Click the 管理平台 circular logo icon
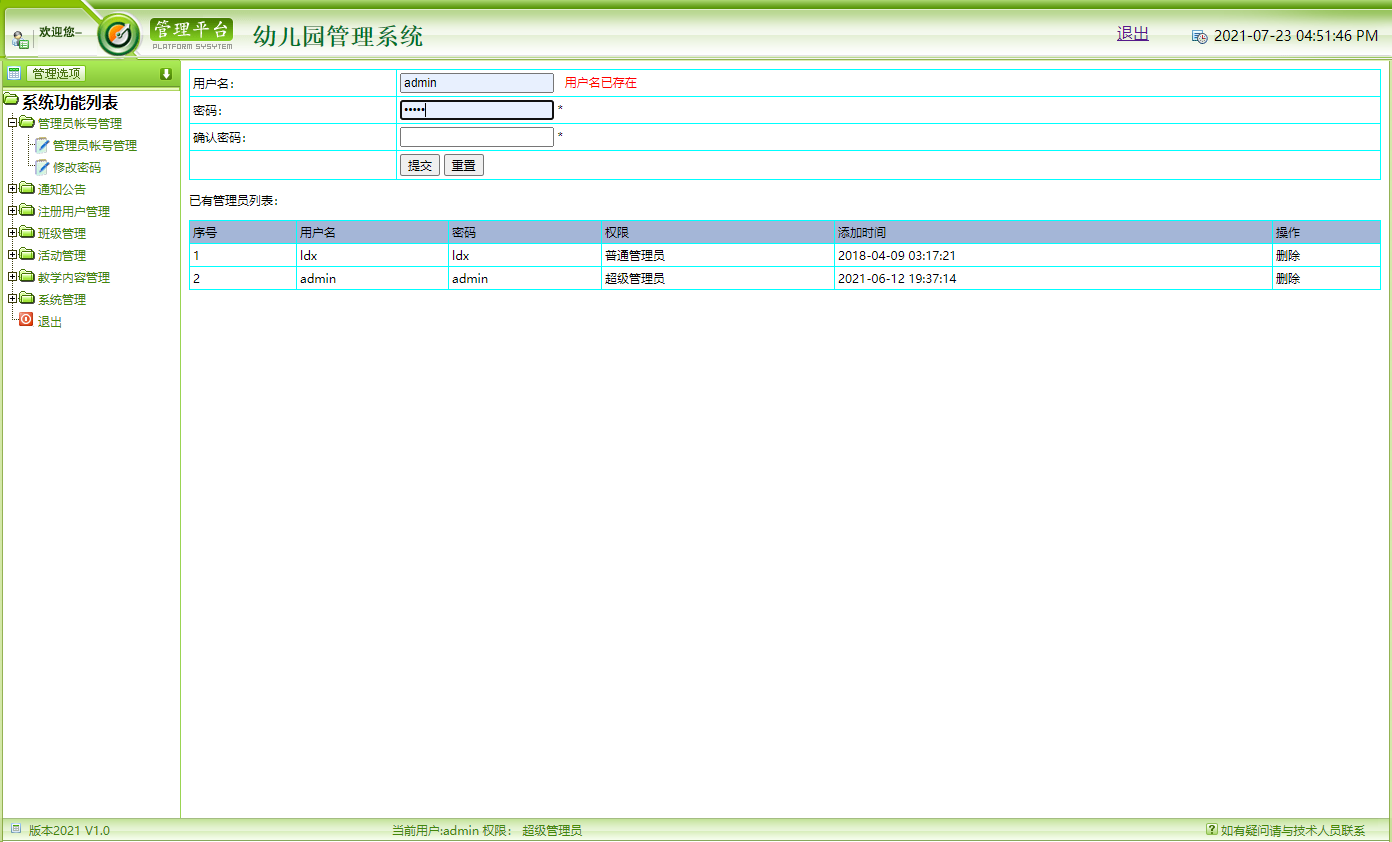1392x842 pixels. (119, 35)
